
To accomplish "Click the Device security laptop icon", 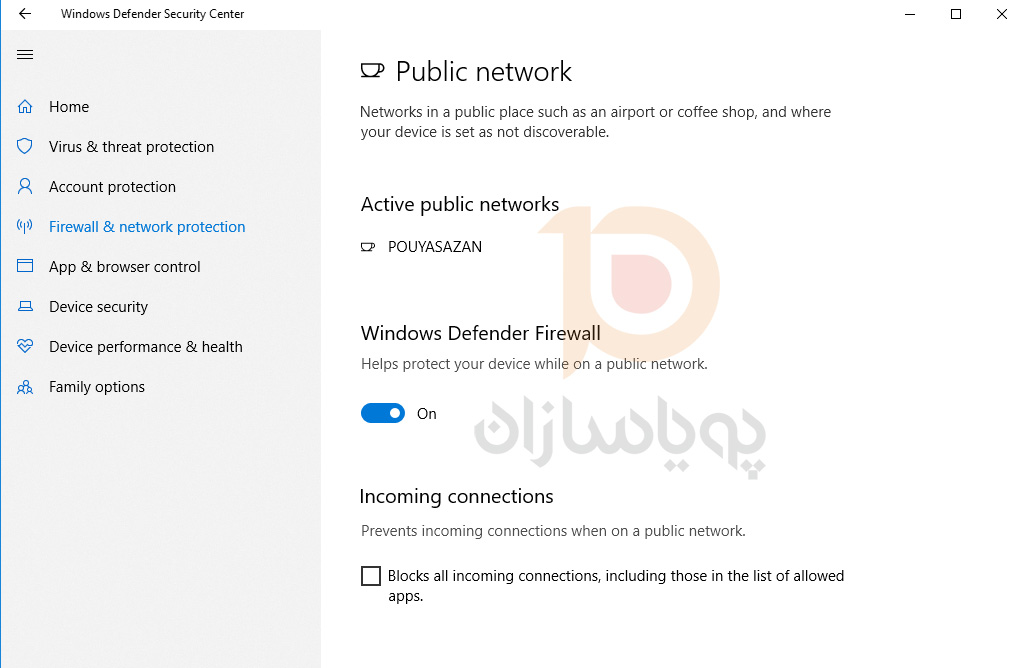I will point(25,307).
